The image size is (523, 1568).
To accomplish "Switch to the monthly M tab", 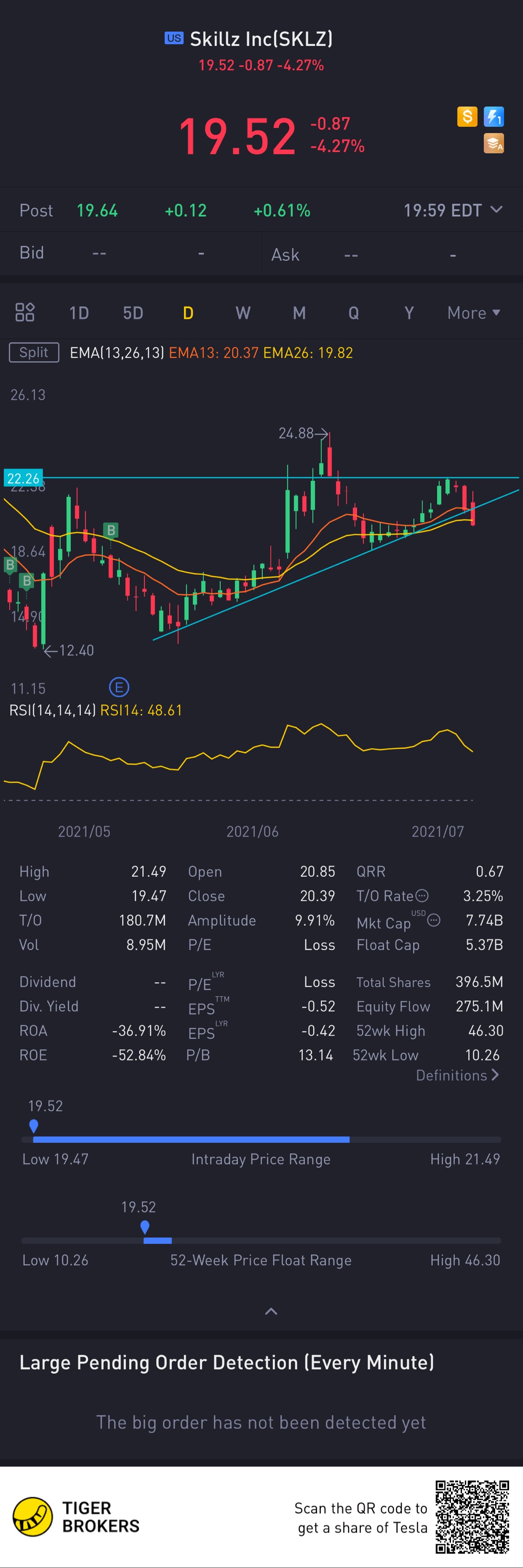I will (x=299, y=313).
